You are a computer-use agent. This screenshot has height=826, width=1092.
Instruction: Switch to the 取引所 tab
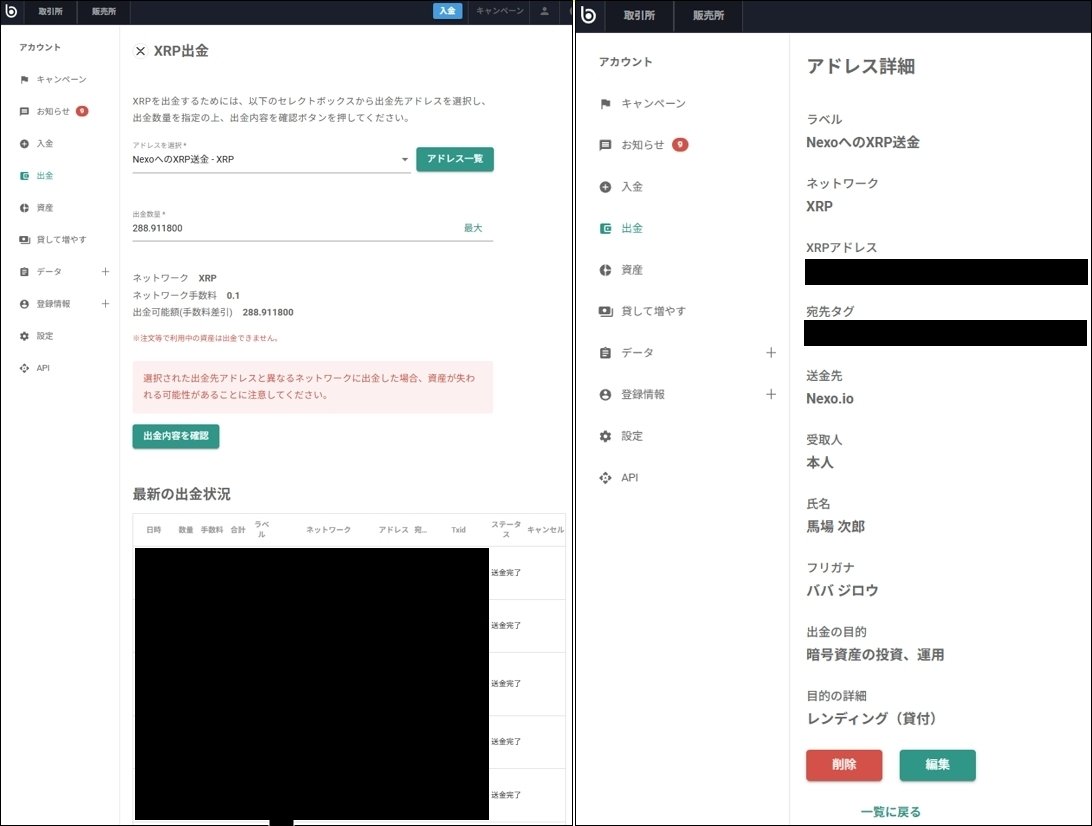[x=51, y=12]
